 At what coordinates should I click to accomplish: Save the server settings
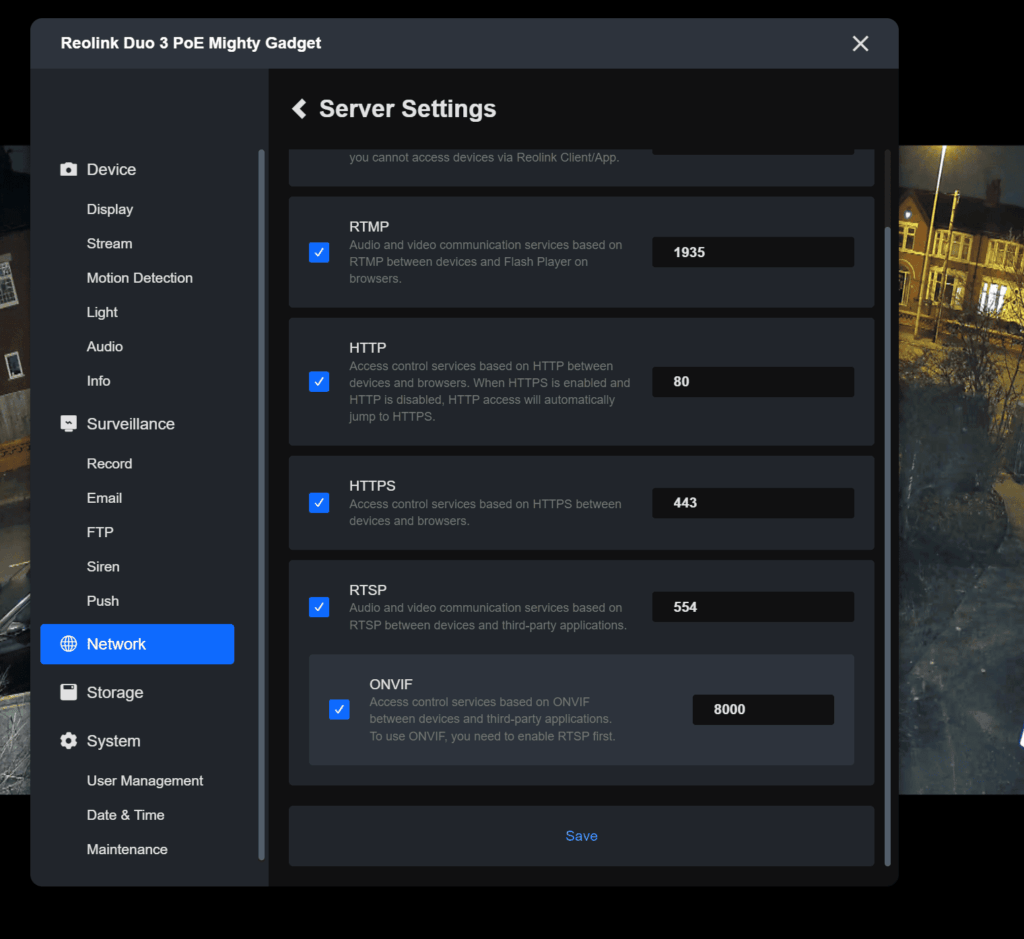(x=581, y=836)
